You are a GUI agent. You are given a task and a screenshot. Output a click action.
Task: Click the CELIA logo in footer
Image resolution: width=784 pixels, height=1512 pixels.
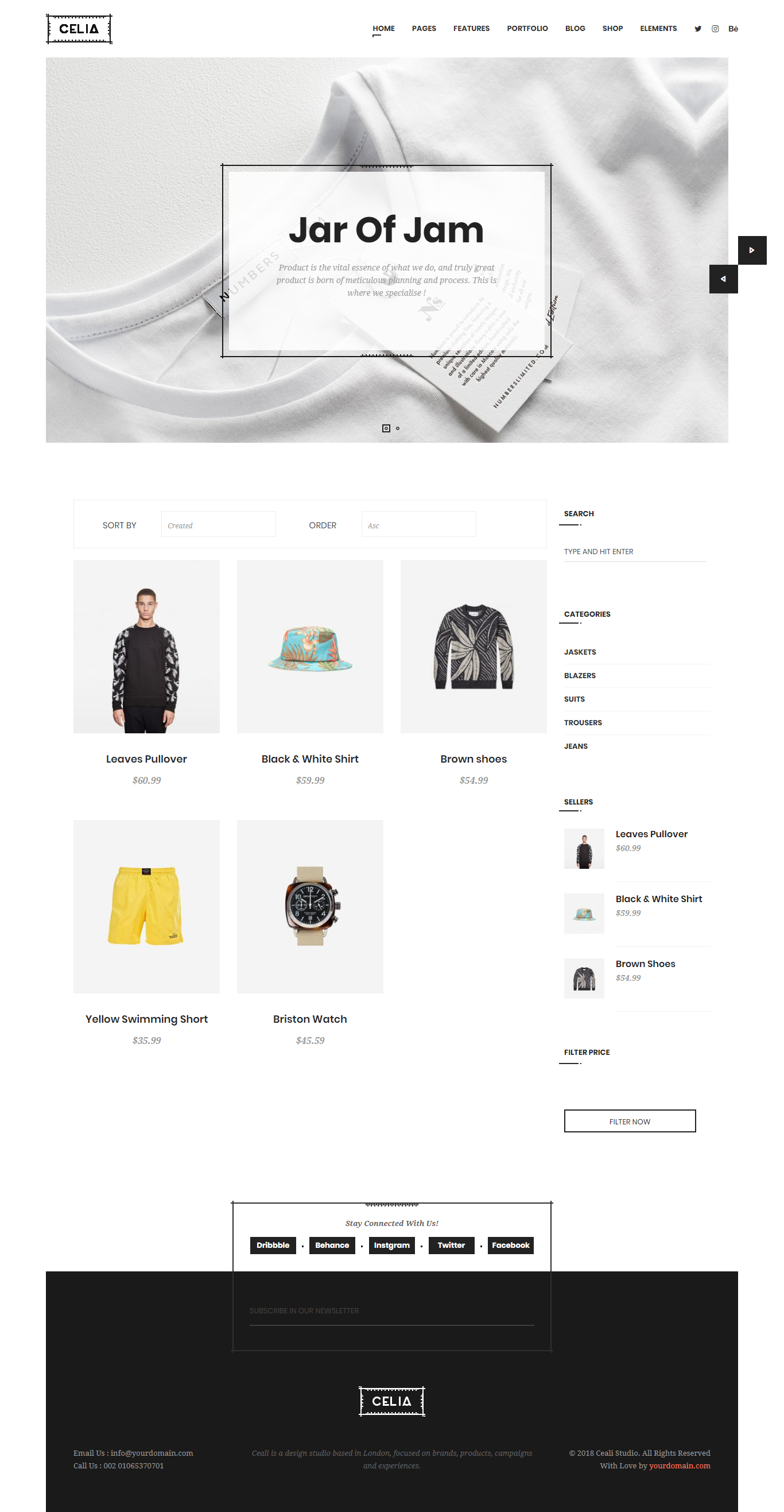click(391, 1401)
